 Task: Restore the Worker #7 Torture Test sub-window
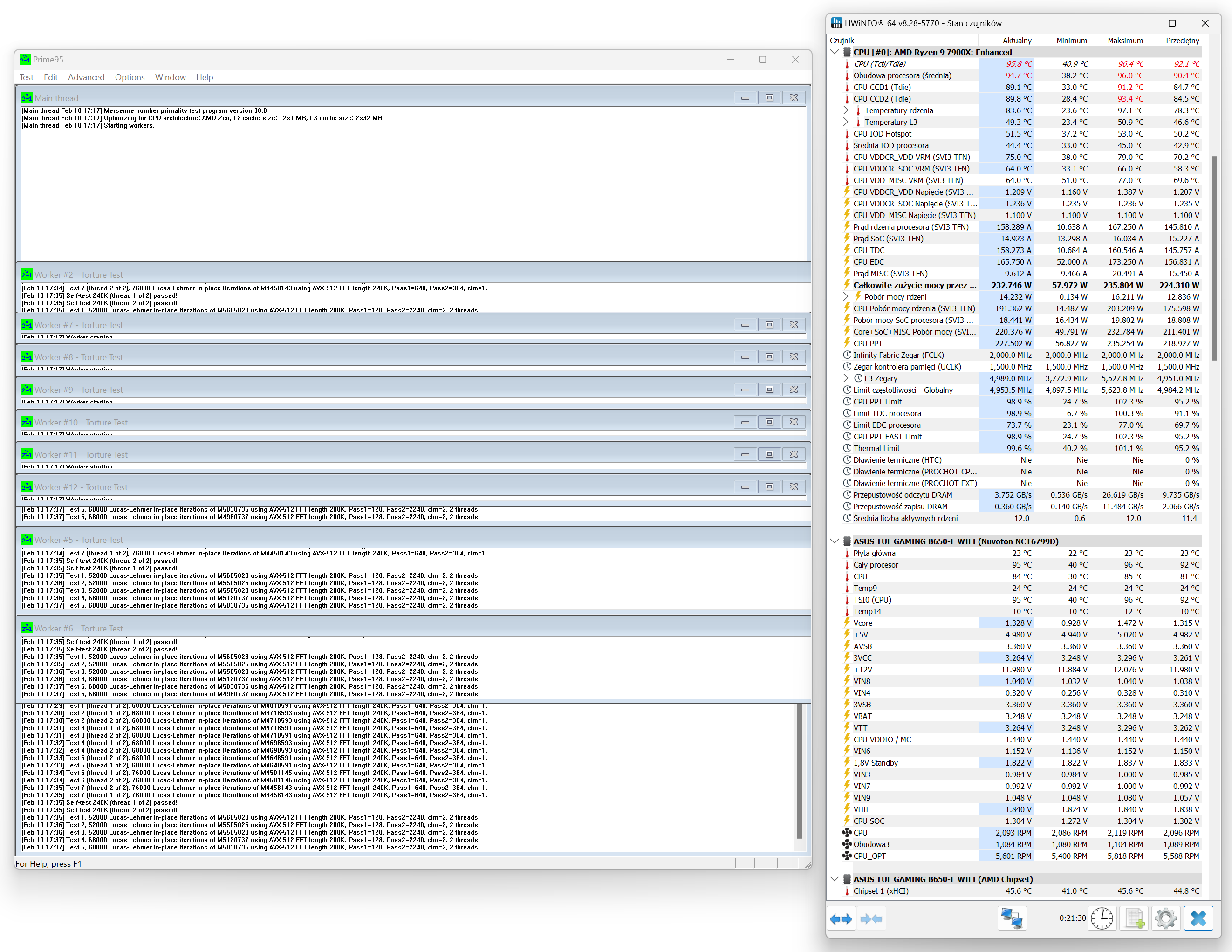(x=769, y=325)
